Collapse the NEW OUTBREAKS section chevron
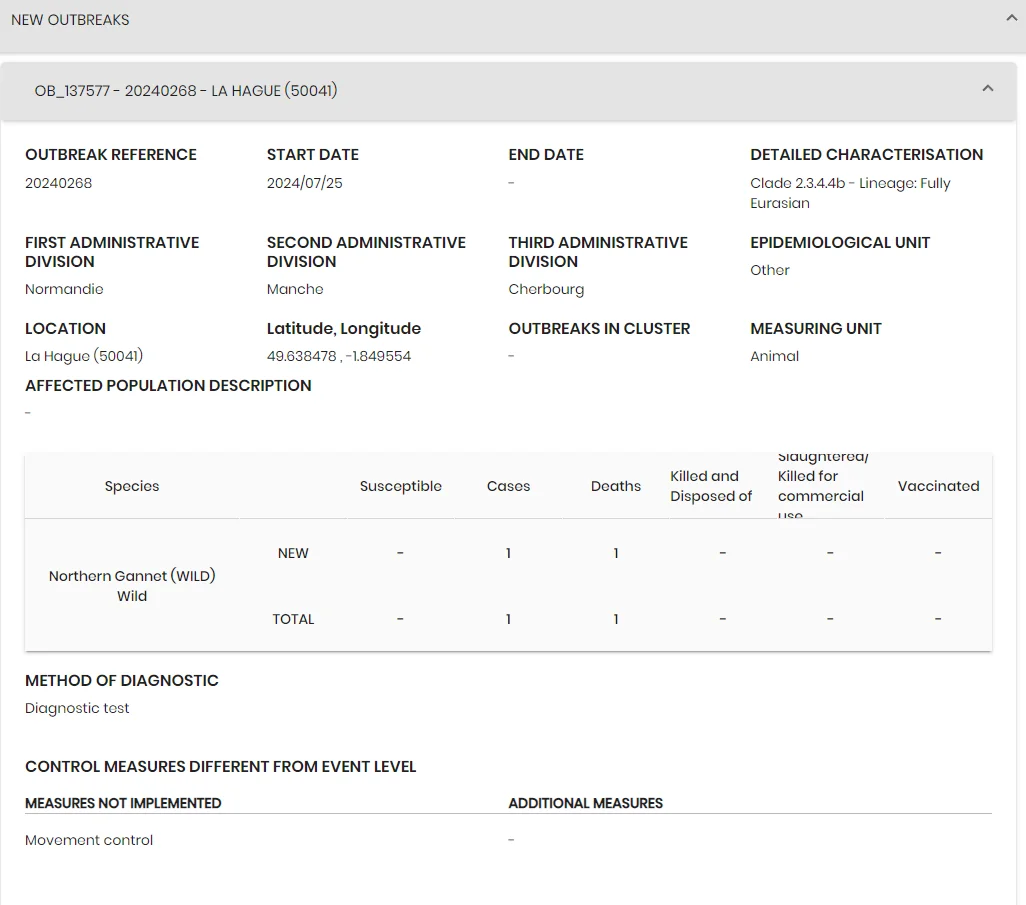This screenshot has height=905, width=1026. point(1012,18)
